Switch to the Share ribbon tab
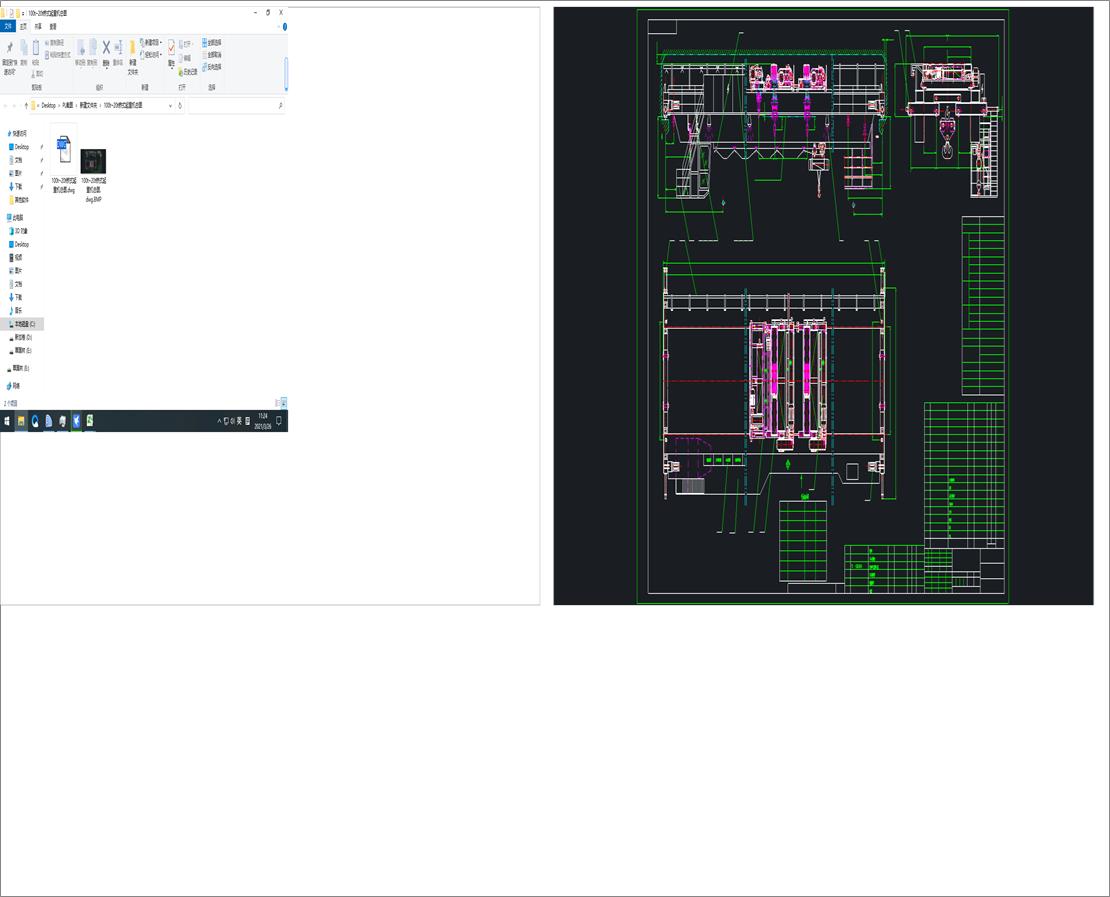 pyautogui.click(x=38, y=26)
